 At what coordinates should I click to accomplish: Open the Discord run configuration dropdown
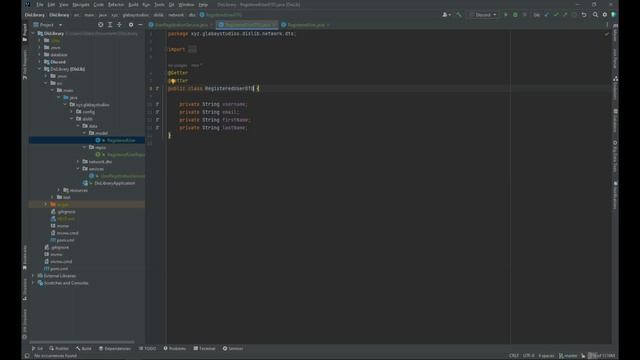click(x=483, y=15)
